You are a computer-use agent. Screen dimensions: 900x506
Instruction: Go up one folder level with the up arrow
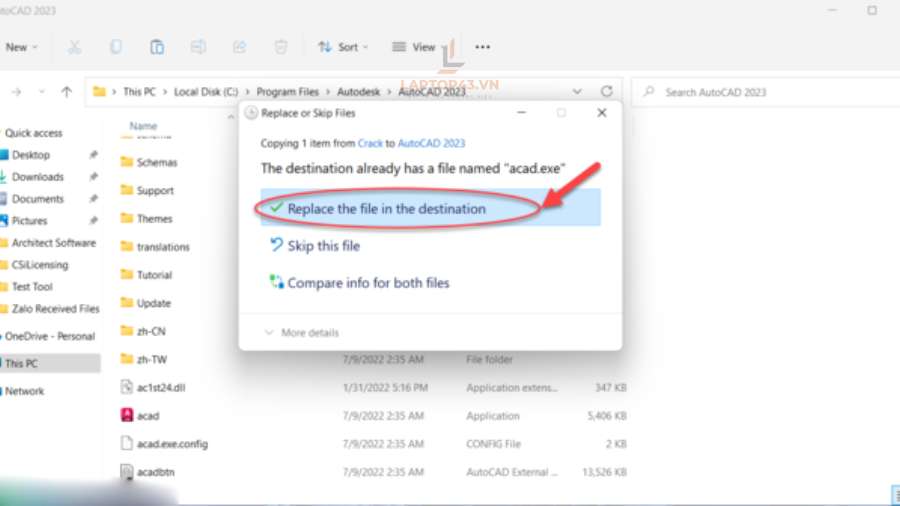coord(66,92)
